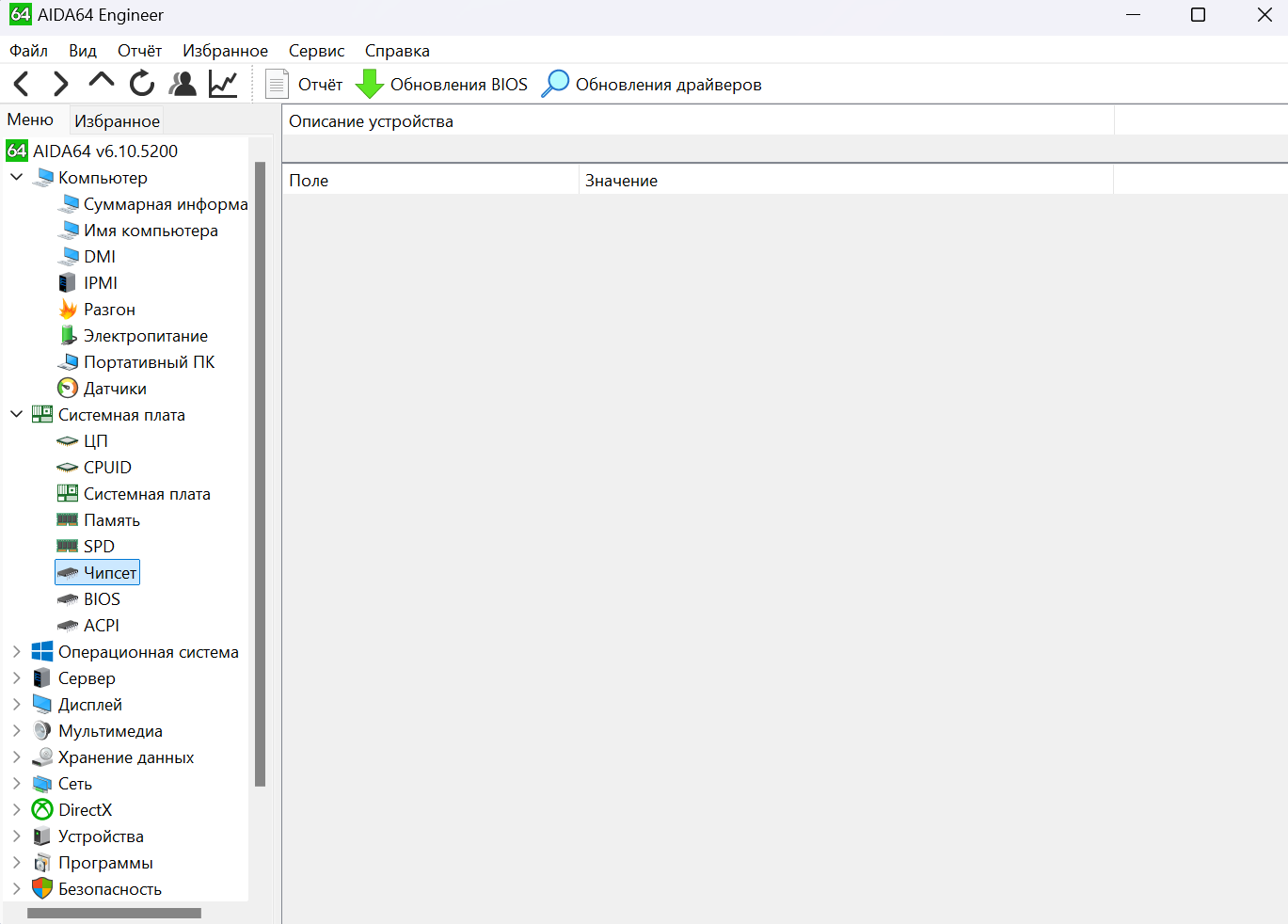
Task: Expand the Дисплей branch
Action: 17,704
